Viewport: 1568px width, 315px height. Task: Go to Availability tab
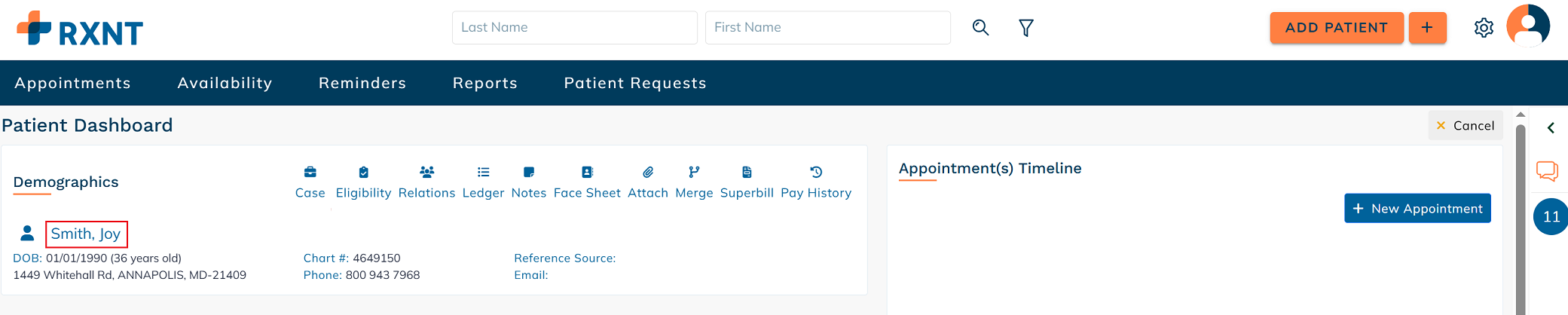coord(225,83)
